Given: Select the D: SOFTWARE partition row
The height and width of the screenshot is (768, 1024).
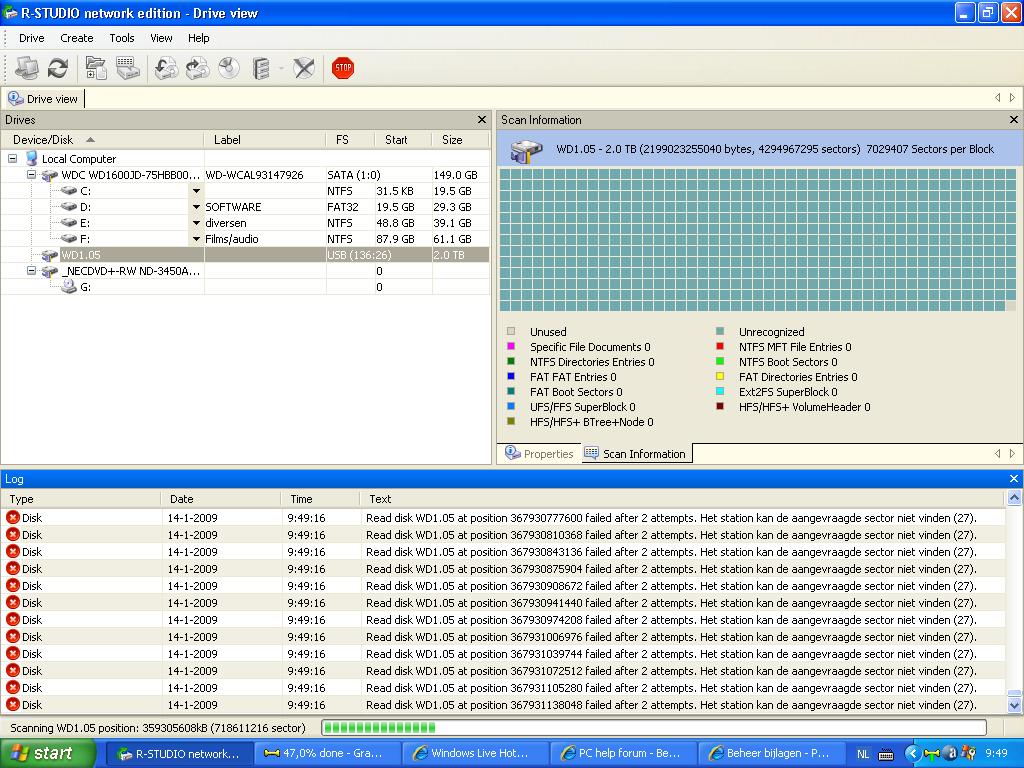Looking at the screenshot, I should pos(245,207).
